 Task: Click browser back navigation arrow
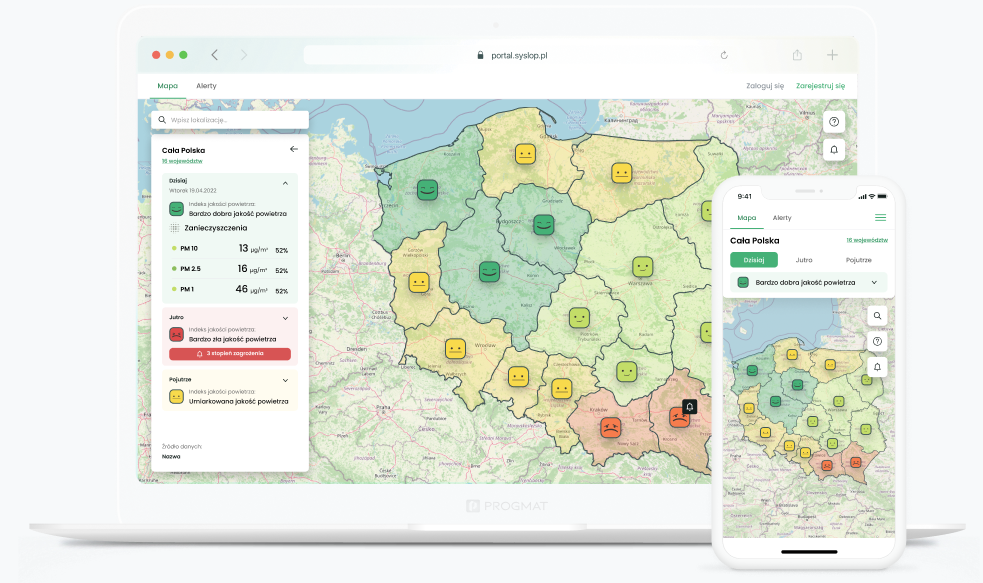pos(214,55)
